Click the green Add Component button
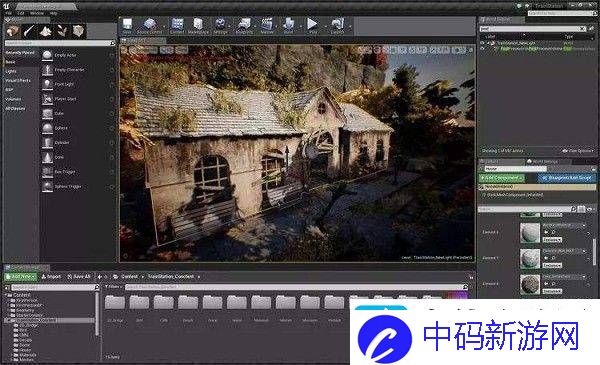 tap(502, 178)
